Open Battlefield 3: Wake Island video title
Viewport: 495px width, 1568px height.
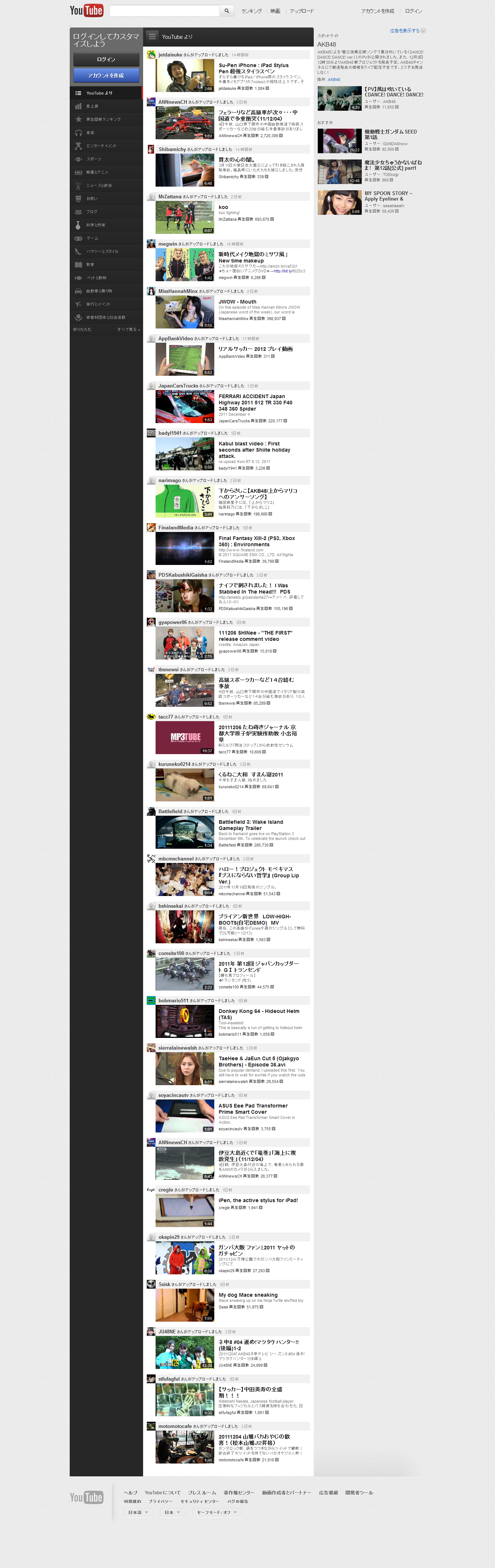coord(251,825)
